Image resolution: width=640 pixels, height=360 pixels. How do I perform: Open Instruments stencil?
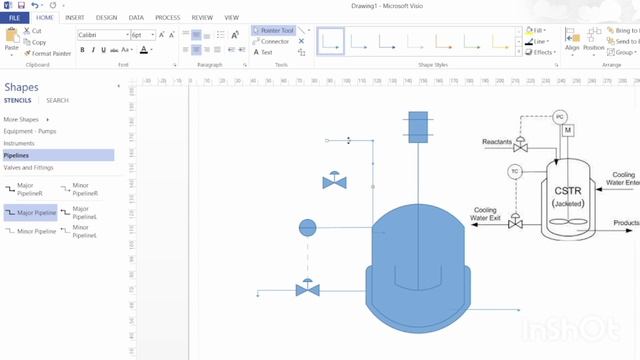tap(19, 143)
